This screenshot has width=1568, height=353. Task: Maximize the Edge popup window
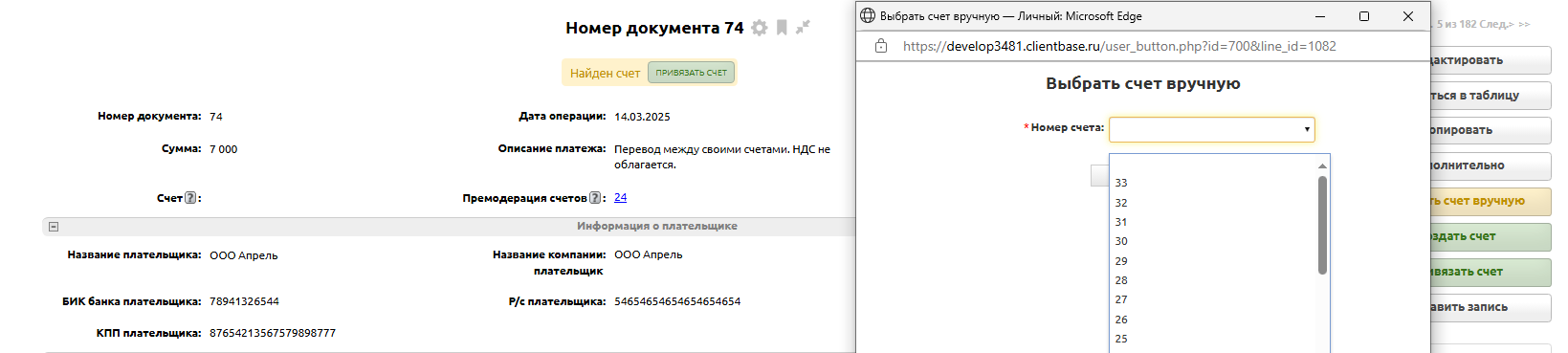(x=1364, y=16)
